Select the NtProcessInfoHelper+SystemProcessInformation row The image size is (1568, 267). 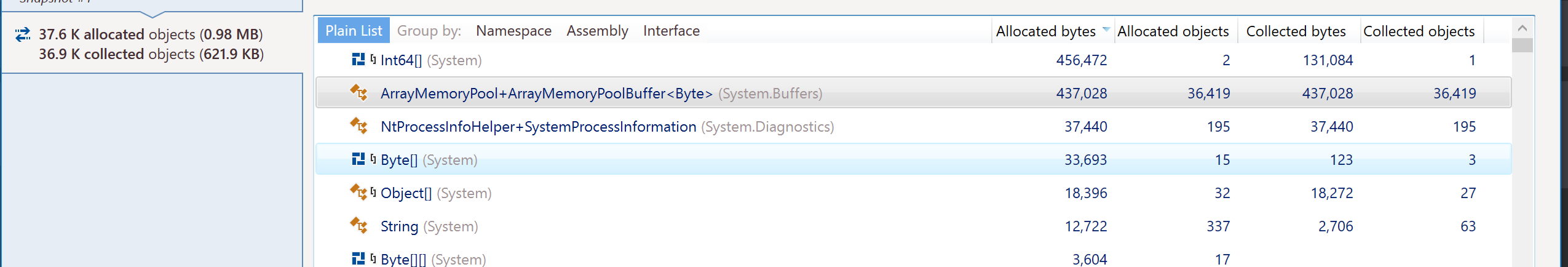click(913, 126)
